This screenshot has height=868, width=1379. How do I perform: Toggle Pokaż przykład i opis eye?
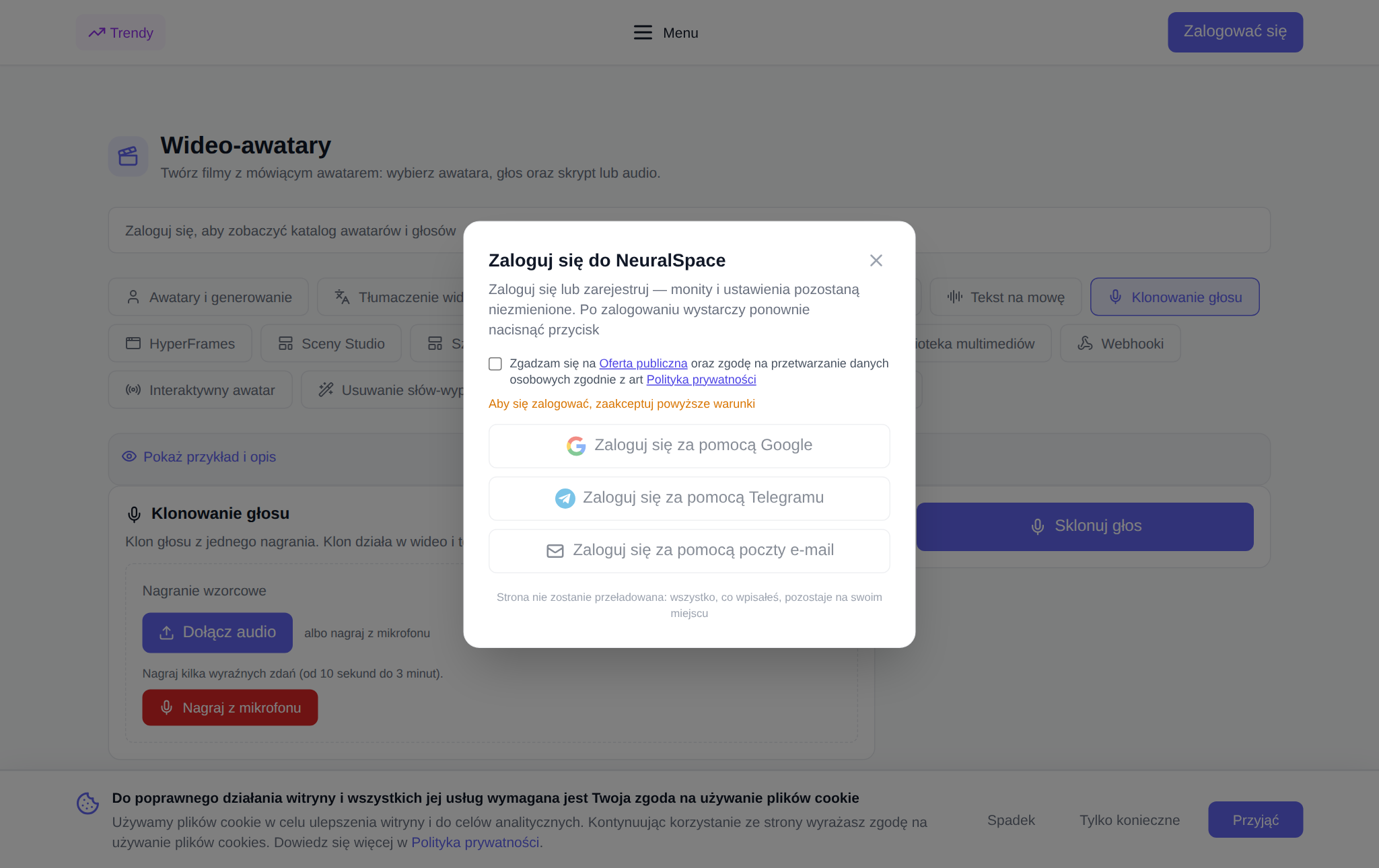(x=129, y=456)
